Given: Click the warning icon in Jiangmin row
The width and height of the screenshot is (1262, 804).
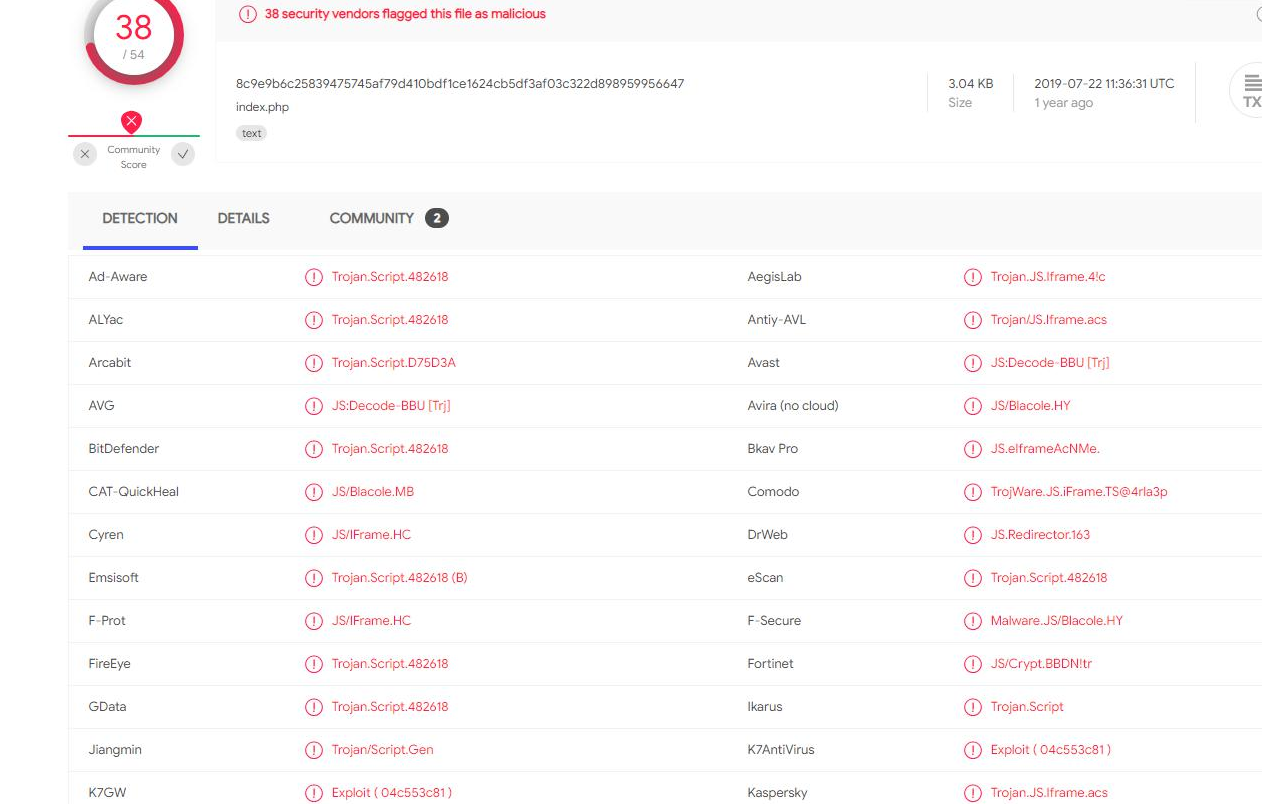Looking at the screenshot, I should (x=314, y=750).
